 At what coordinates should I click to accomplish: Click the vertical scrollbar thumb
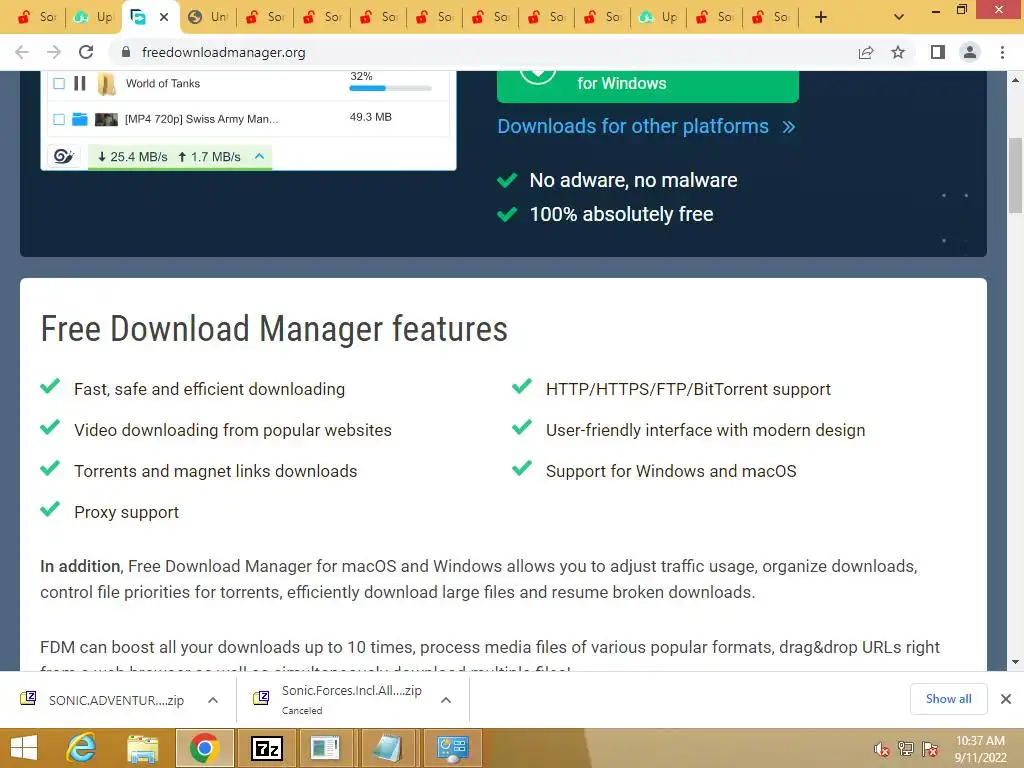[x=1015, y=175]
